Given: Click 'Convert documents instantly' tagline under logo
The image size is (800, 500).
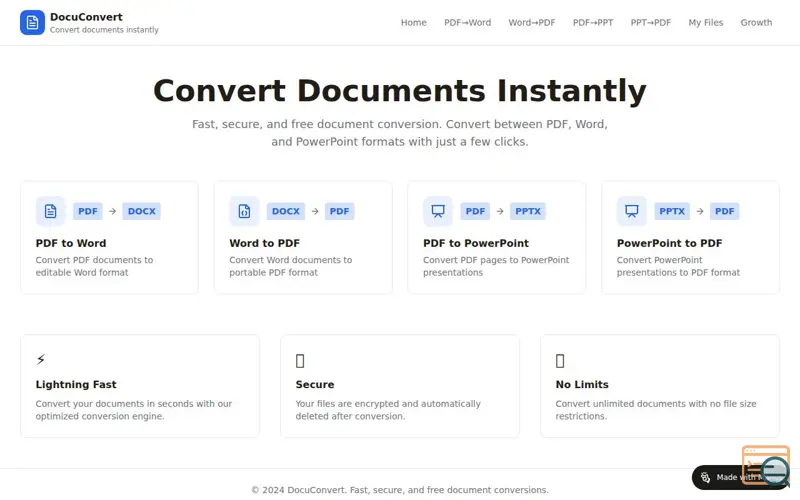Looking at the screenshot, I should tap(104, 30).
